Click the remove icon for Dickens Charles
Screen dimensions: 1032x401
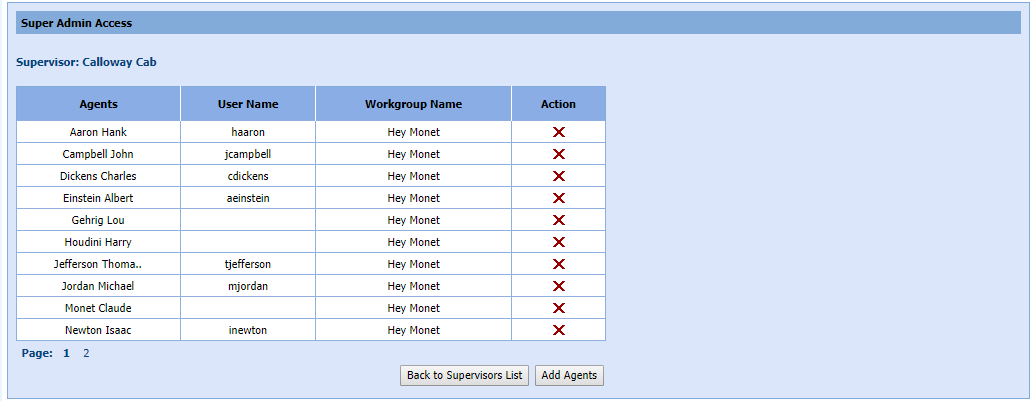coord(559,176)
